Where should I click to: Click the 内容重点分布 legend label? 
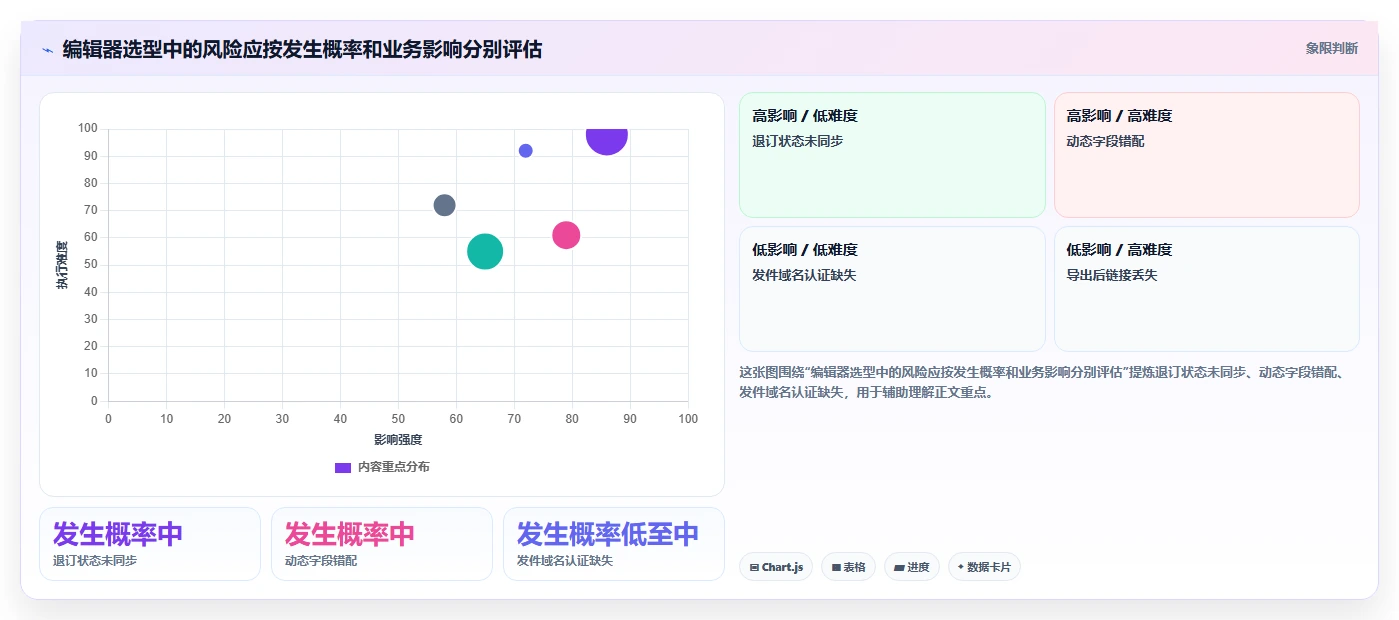[394, 467]
